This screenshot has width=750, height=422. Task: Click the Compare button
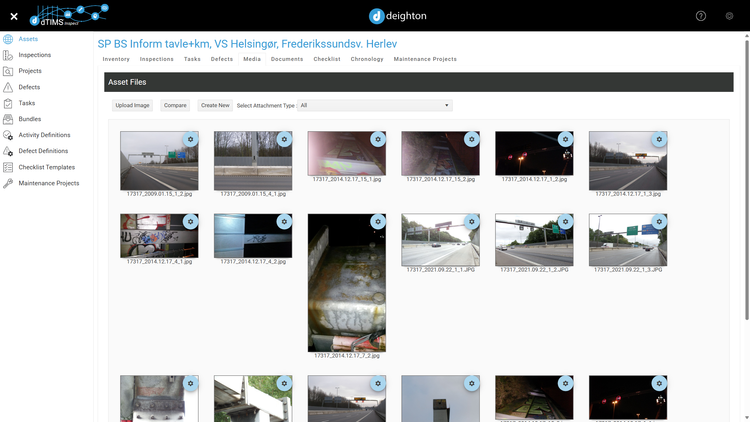(x=175, y=105)
